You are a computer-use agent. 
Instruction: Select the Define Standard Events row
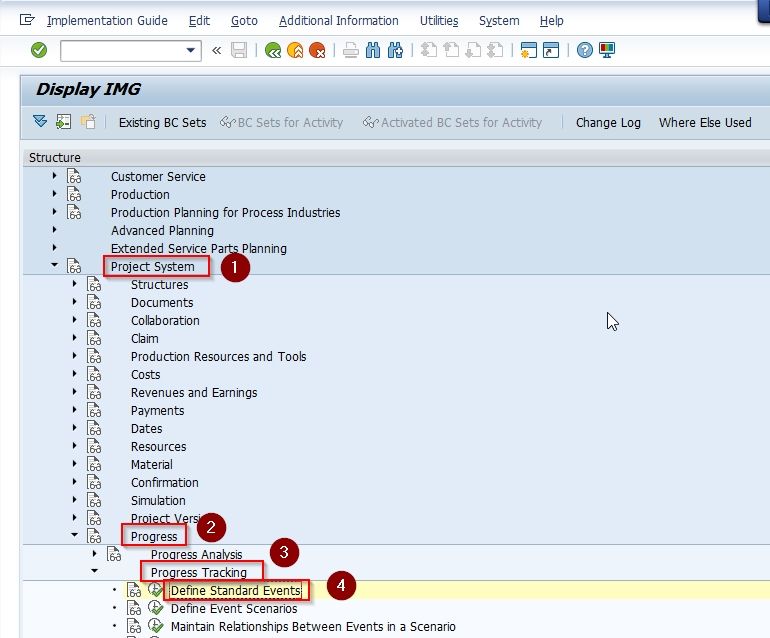pos(236,590)
